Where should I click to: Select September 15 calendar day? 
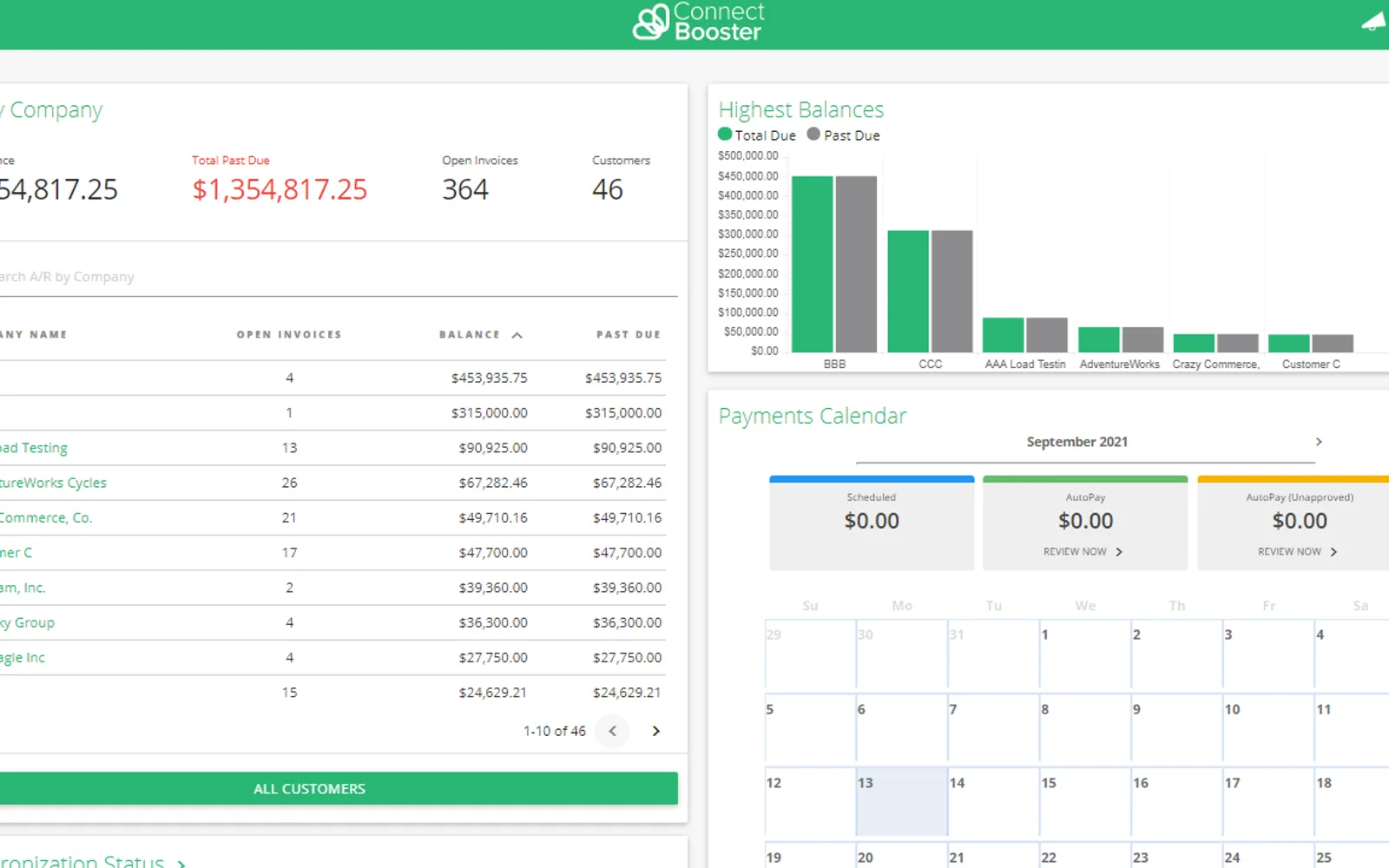pos(1085,800)
